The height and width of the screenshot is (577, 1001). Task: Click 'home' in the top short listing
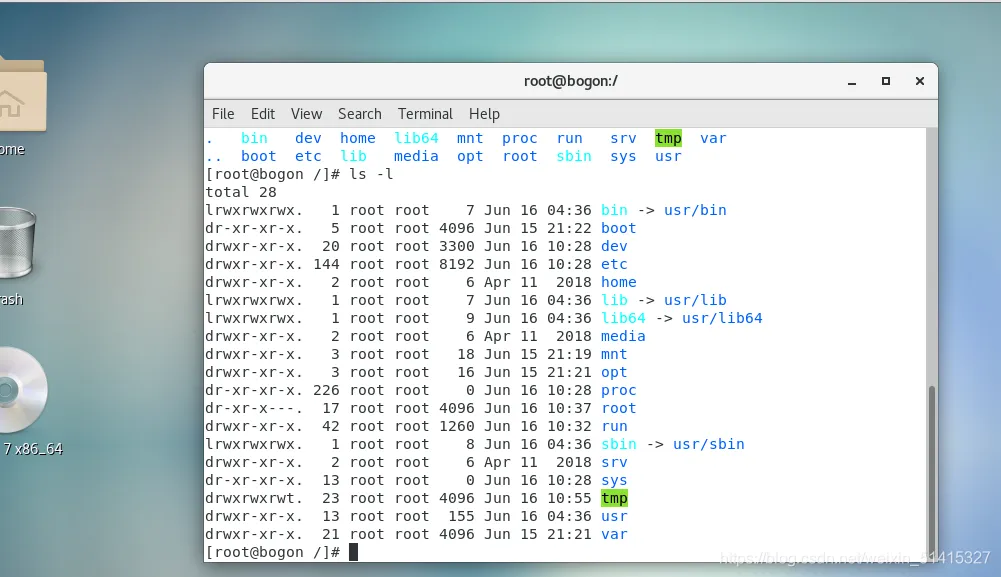click(358, 138)
